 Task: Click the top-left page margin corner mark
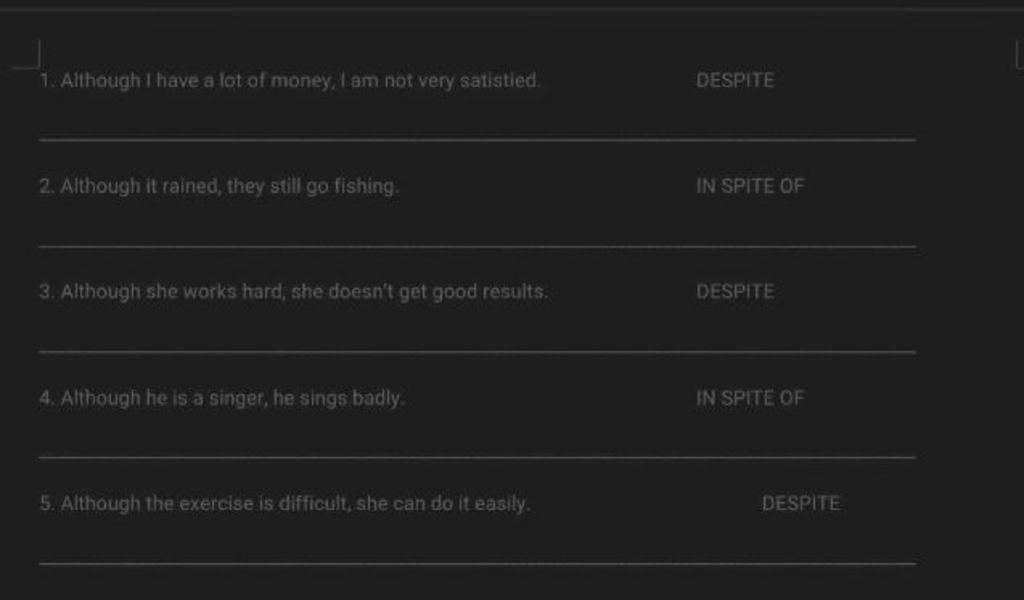[27, 55]
